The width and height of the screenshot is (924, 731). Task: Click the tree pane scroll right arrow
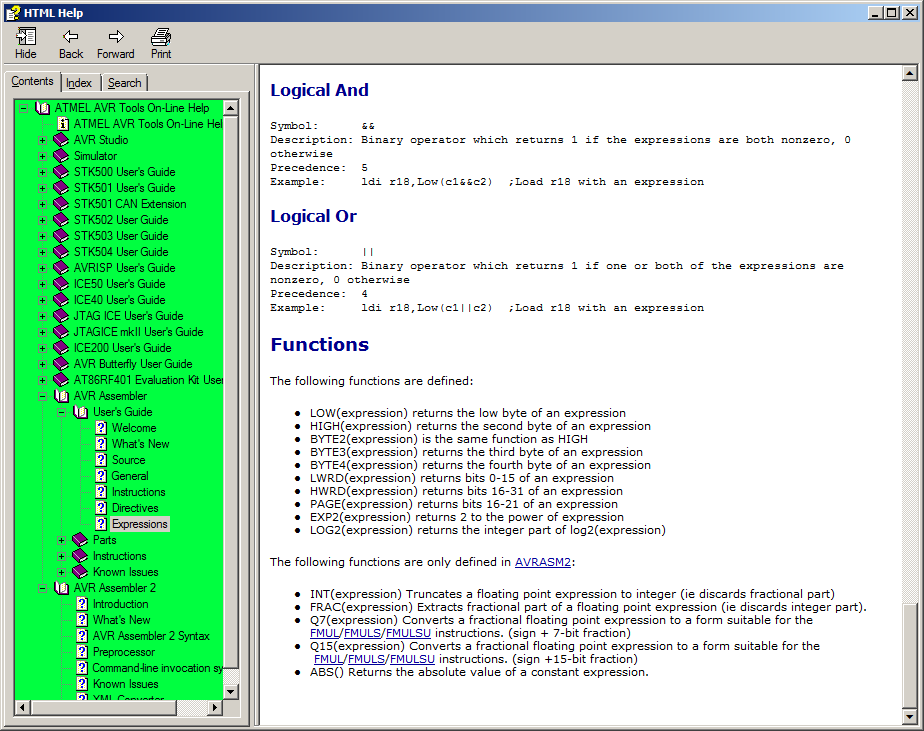point(215,707)
